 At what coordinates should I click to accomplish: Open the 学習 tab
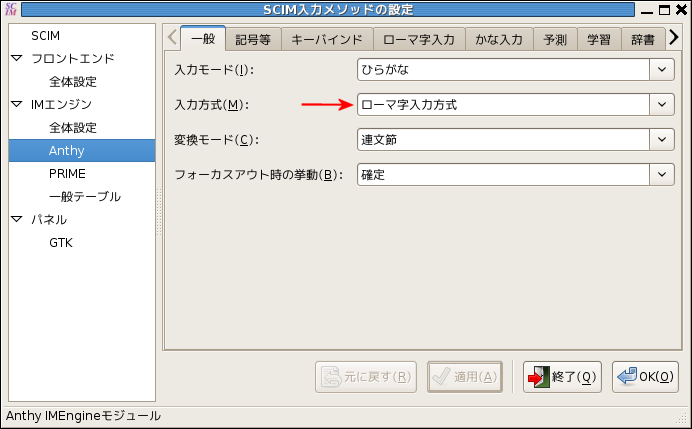coord(599,40)
